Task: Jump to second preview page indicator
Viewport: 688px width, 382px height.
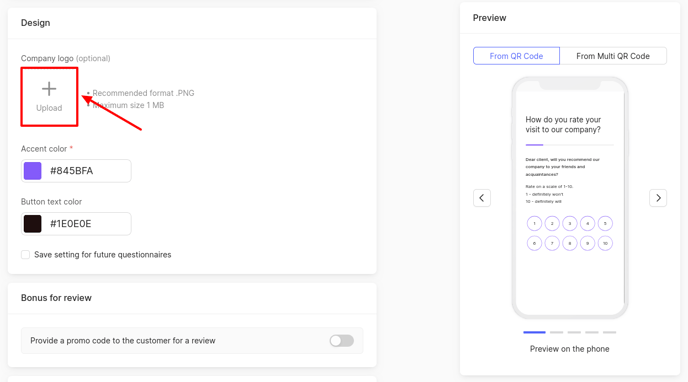Action: click(556, 332)
